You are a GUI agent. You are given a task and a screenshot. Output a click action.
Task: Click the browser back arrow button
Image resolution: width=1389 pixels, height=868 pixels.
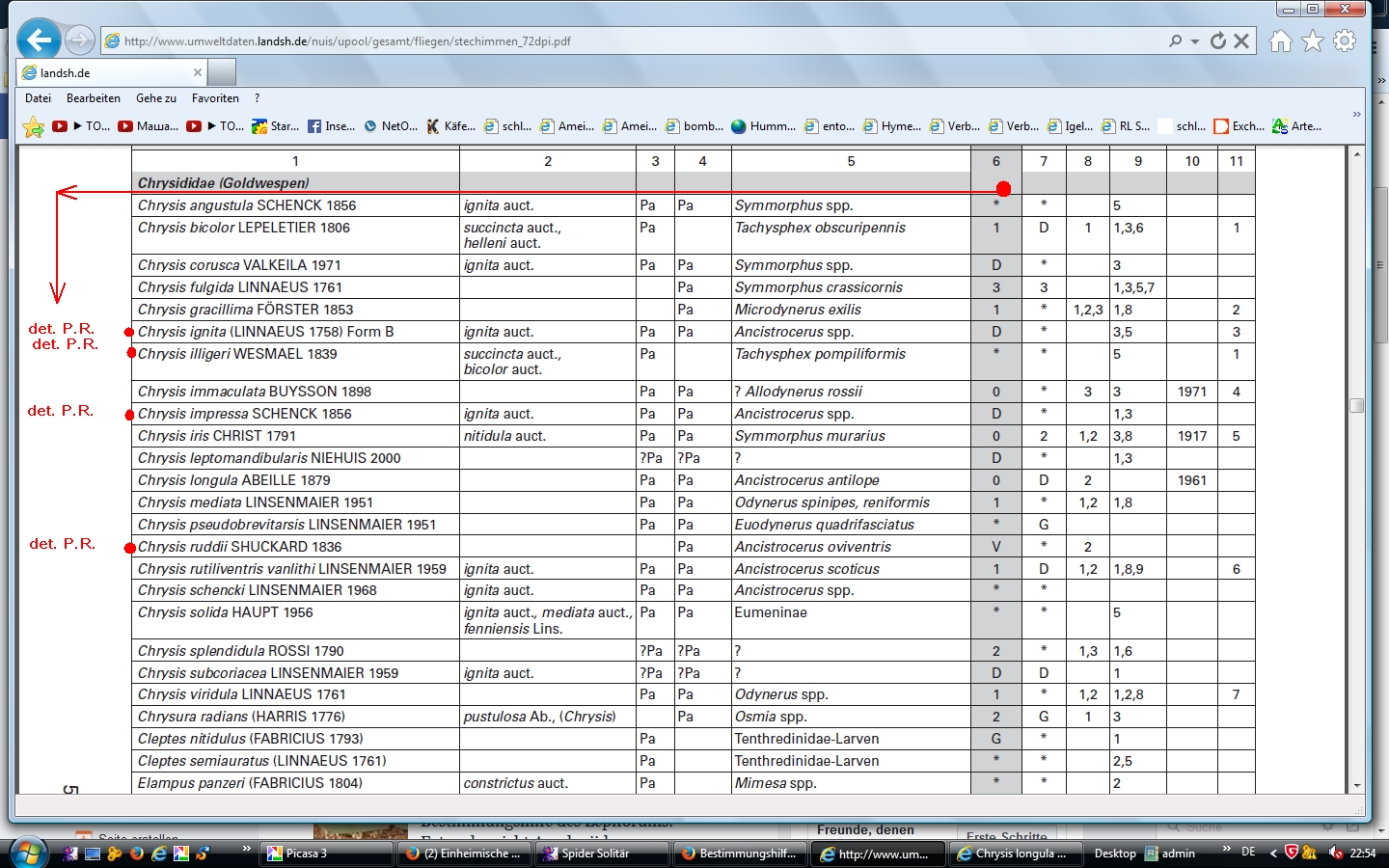[x=39, y=41]
